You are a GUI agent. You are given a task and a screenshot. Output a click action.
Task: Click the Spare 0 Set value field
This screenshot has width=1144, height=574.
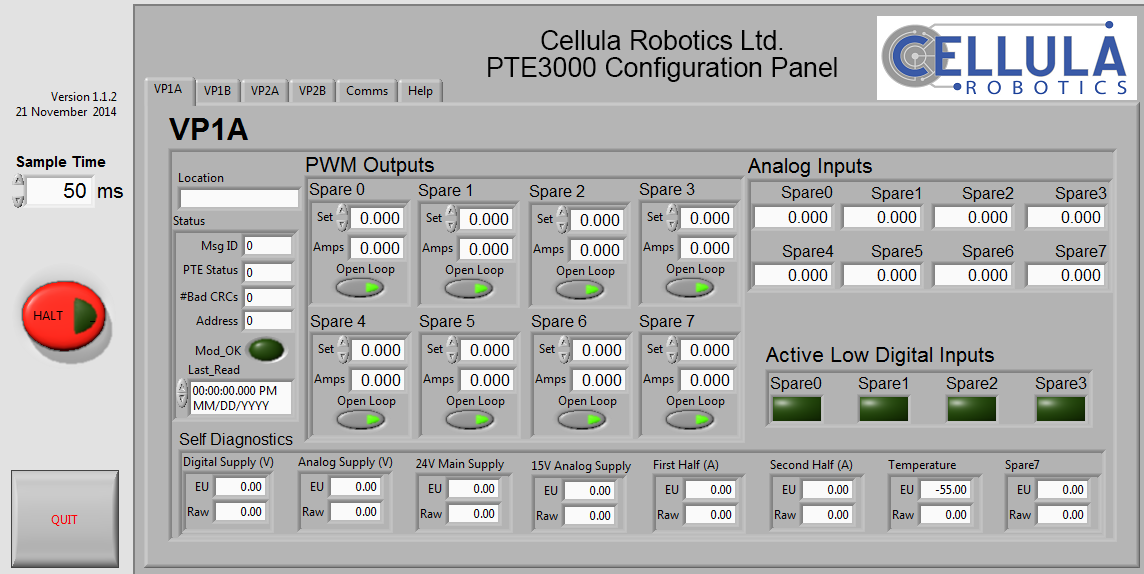[x=378, y=218]
